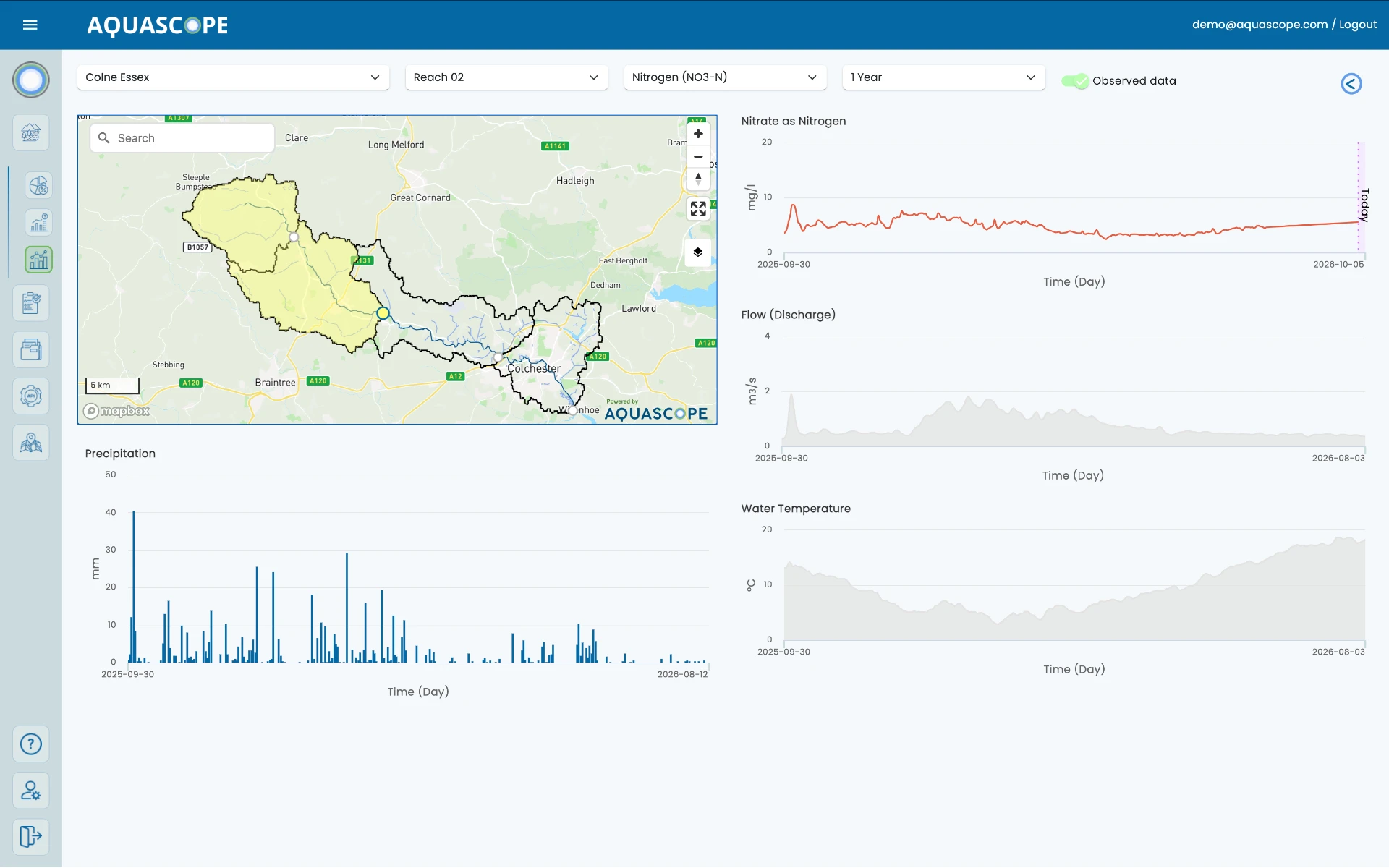1389x868 pixels.
Task: Click the demo@aquascope.com / Logout link
Action: tap(1284, 25)
